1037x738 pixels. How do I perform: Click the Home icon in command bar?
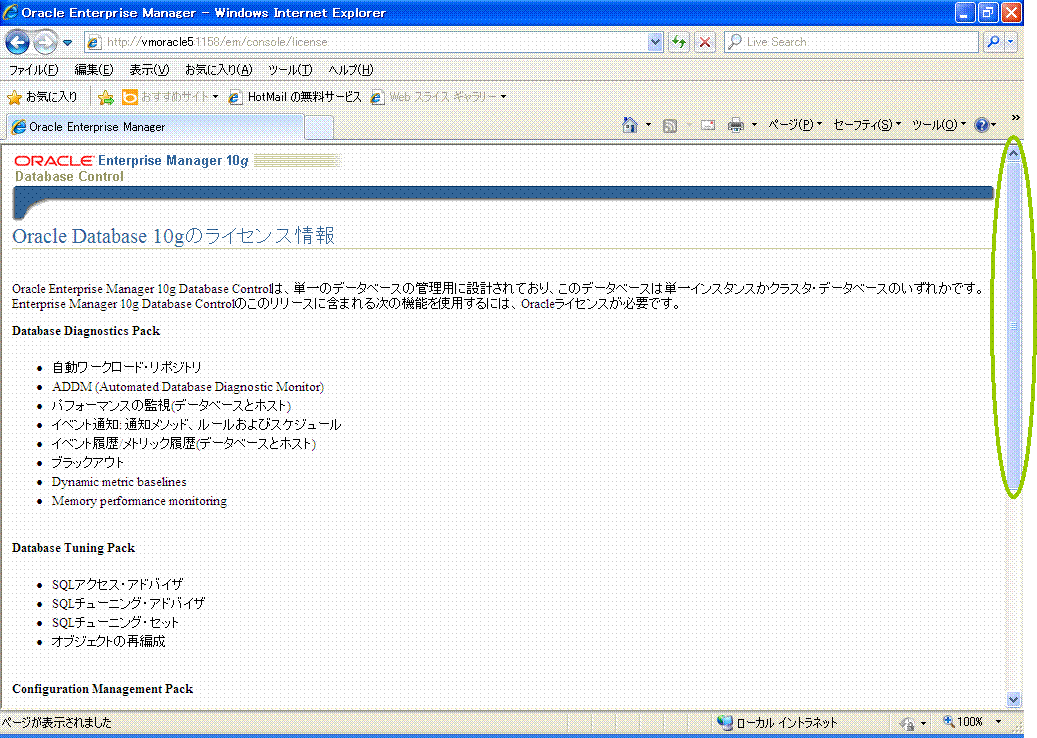[x=630, y=125]
